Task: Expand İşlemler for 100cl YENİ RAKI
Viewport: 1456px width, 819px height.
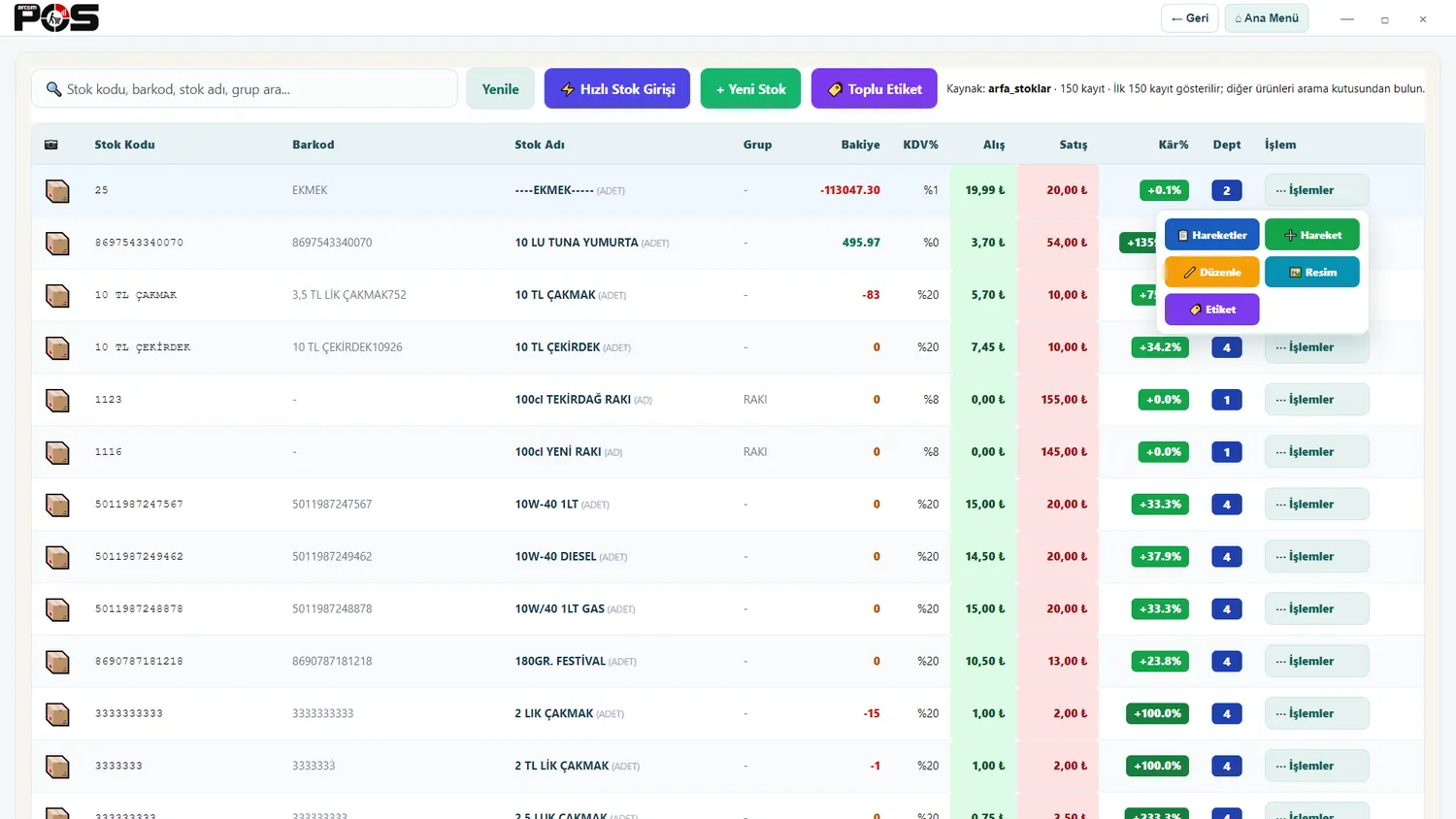Action: click(1317, 452)
